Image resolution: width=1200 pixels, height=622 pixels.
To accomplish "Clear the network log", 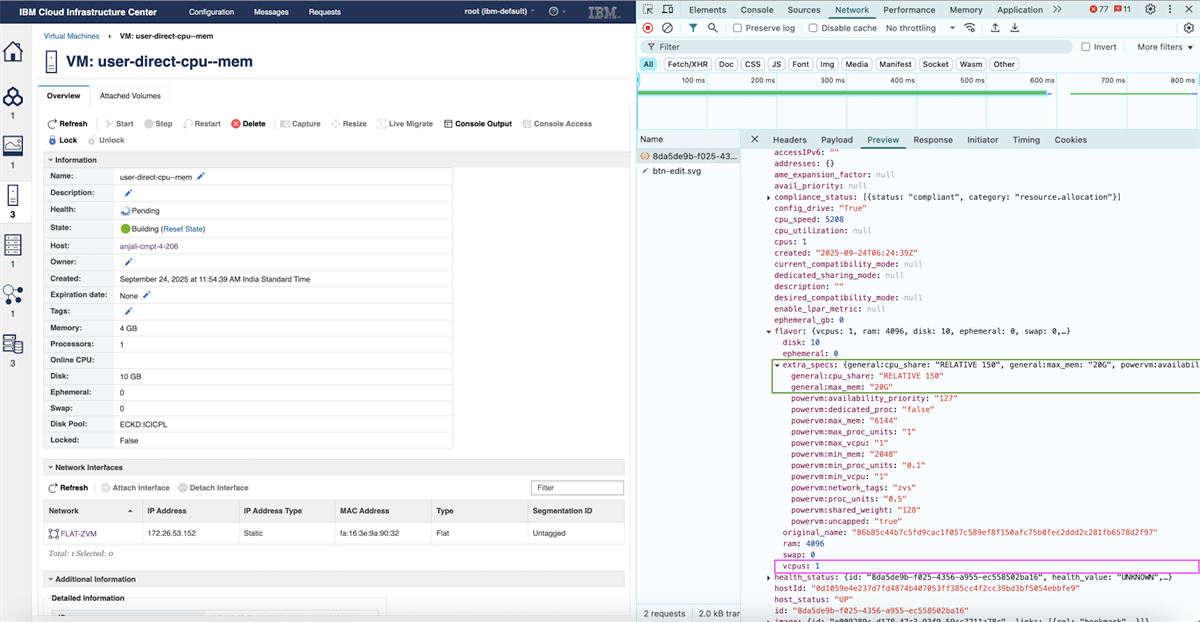I will [x=667, y=28].
